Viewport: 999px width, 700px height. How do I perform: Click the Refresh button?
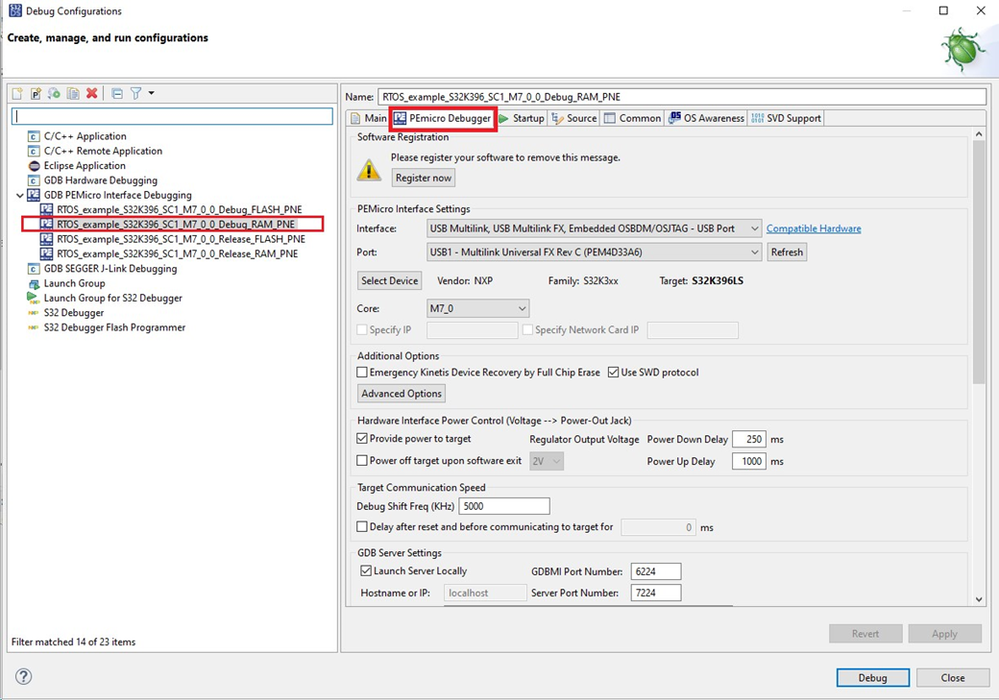[x=787, y=252]
